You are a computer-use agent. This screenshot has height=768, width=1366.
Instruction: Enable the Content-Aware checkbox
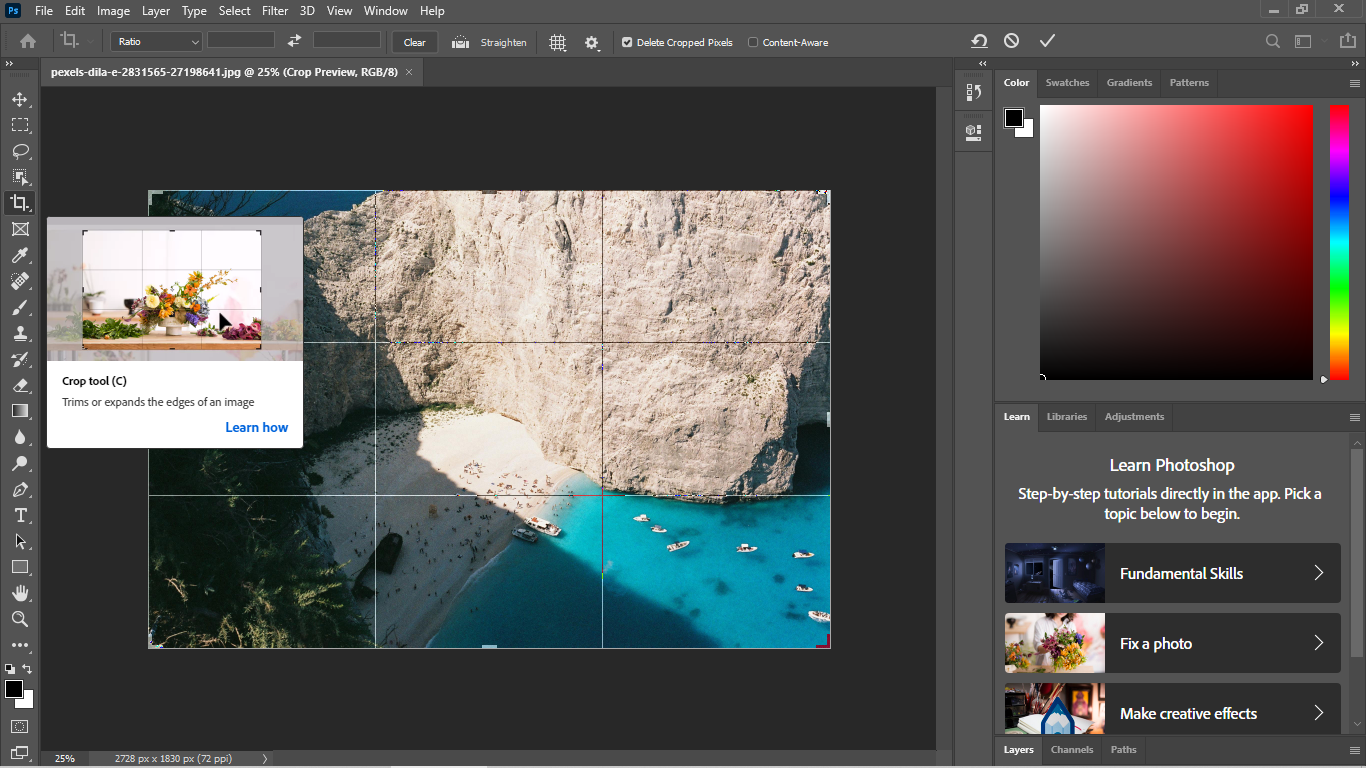coord(753,43)
